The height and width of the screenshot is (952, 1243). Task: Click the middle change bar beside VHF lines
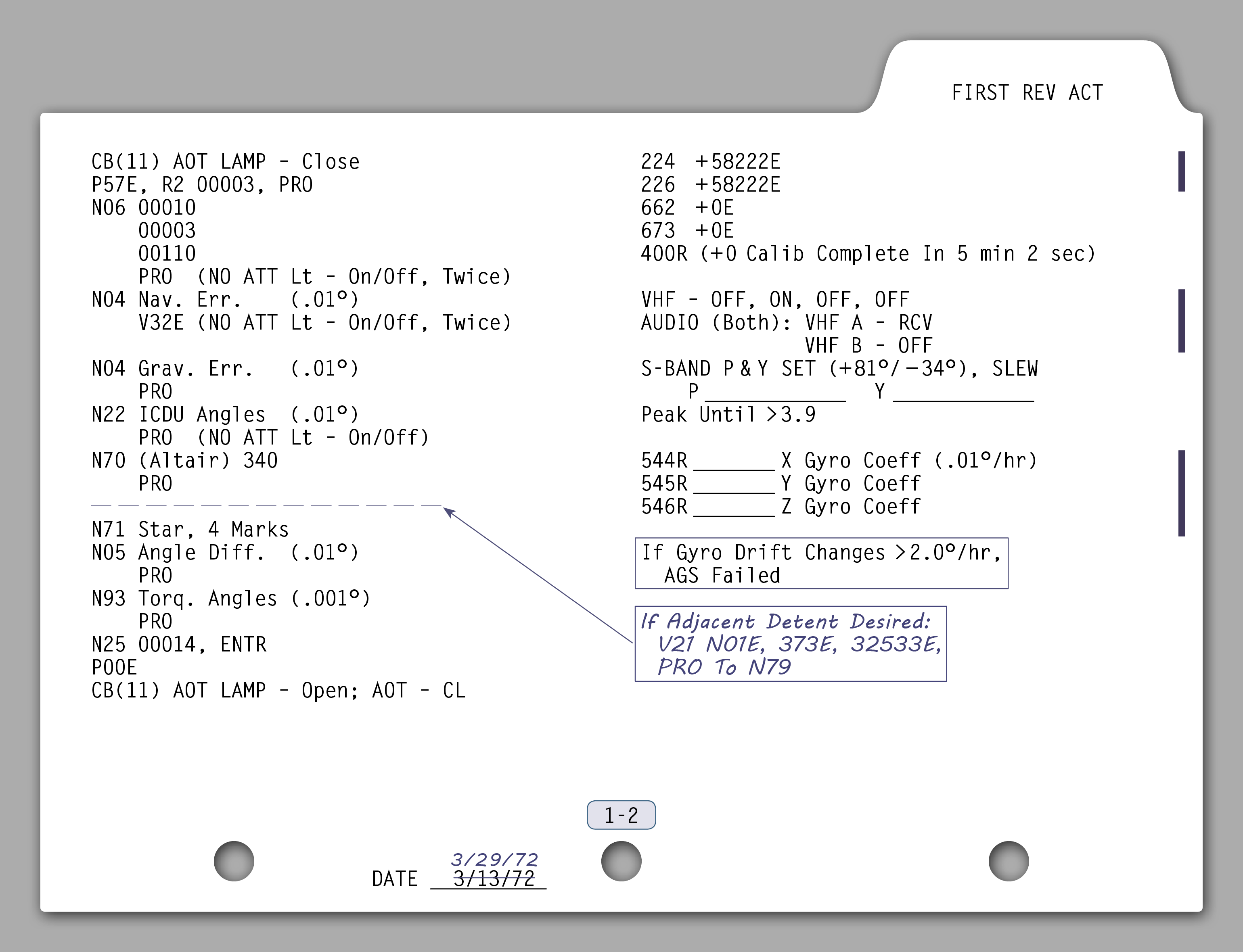click(1181, 321)
